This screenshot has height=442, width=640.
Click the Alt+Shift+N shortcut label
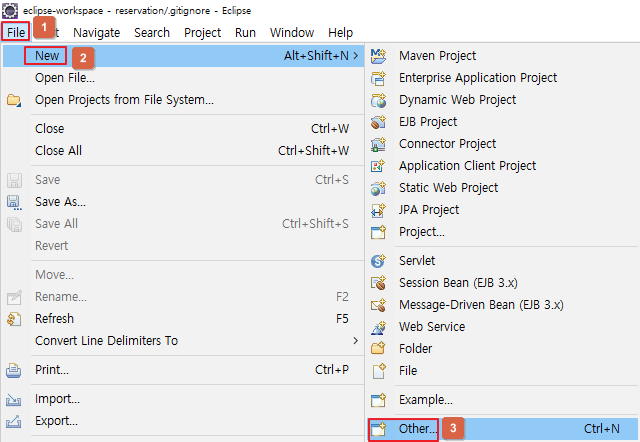pos(316,56)
